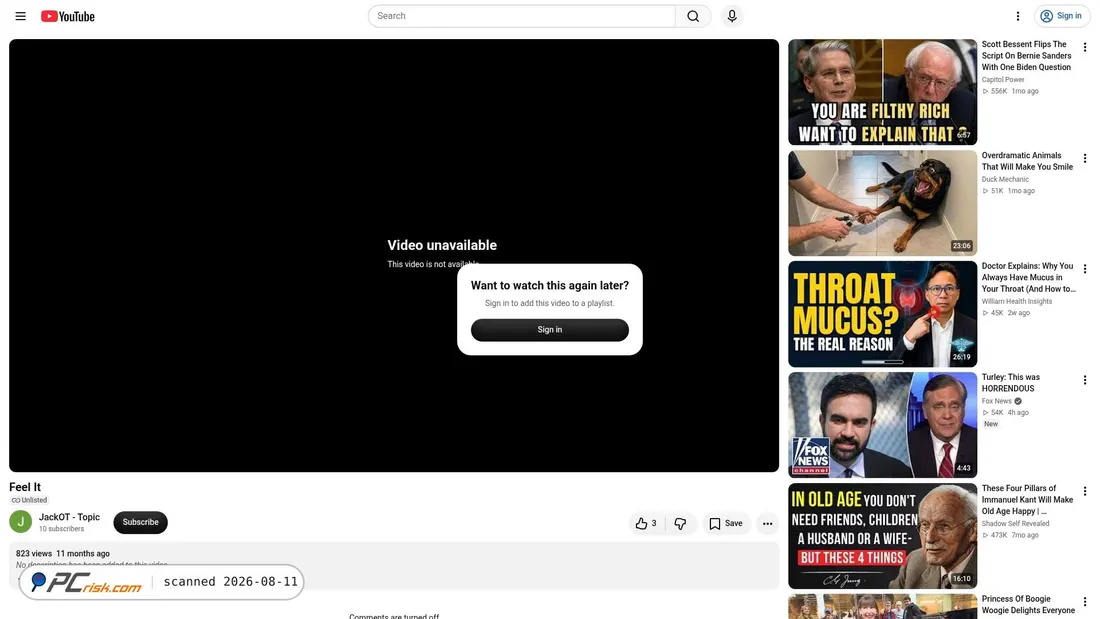This screenshot has width=1100, height=619.
Task: Open Throat Mucus video thumbnail
Action: click(883, 314)
